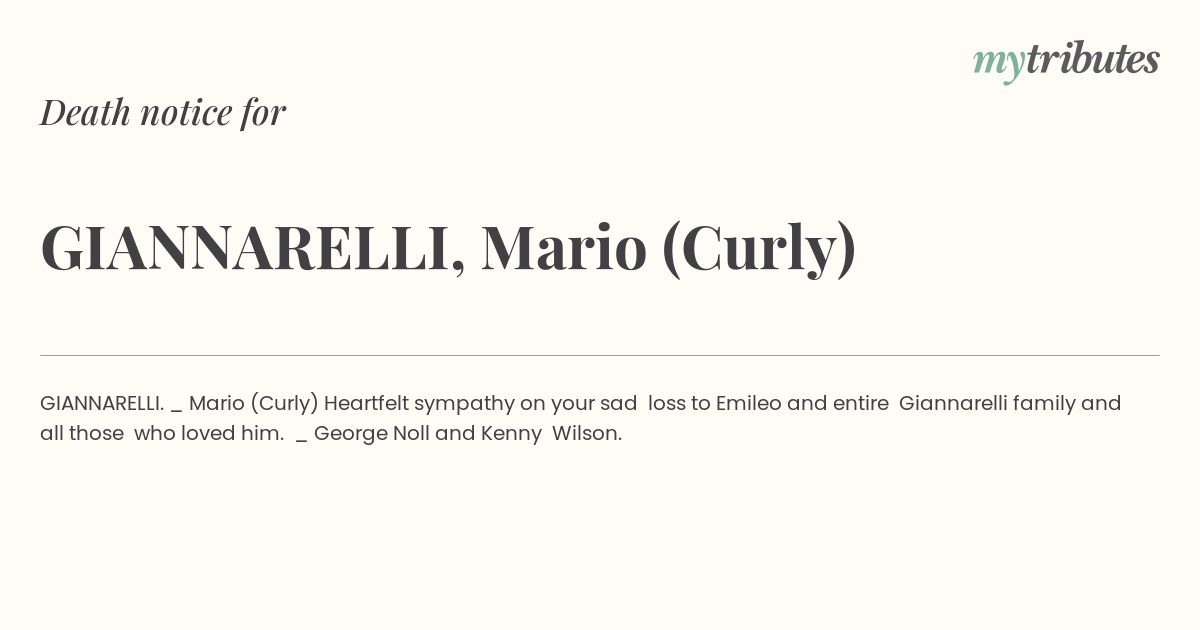The image size is (1200, 630).
Task: Click the name "Kenny Wilson."
Action: (x=551, y=434)
